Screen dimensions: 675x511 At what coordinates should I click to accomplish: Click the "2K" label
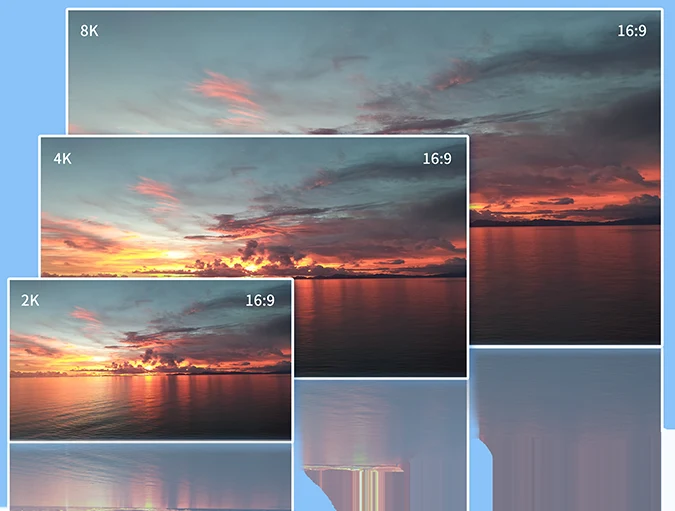(x=30, y=300)
